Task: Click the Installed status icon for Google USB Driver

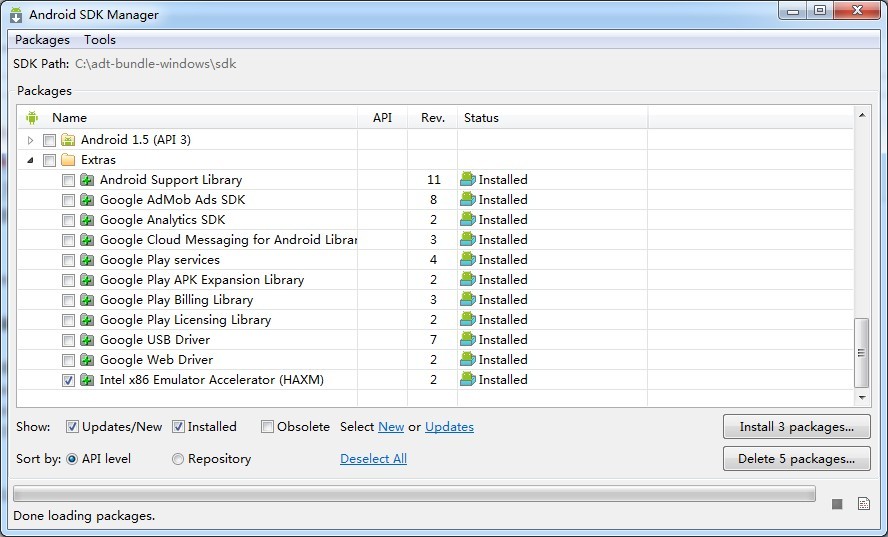Action: tap(467, 340)
